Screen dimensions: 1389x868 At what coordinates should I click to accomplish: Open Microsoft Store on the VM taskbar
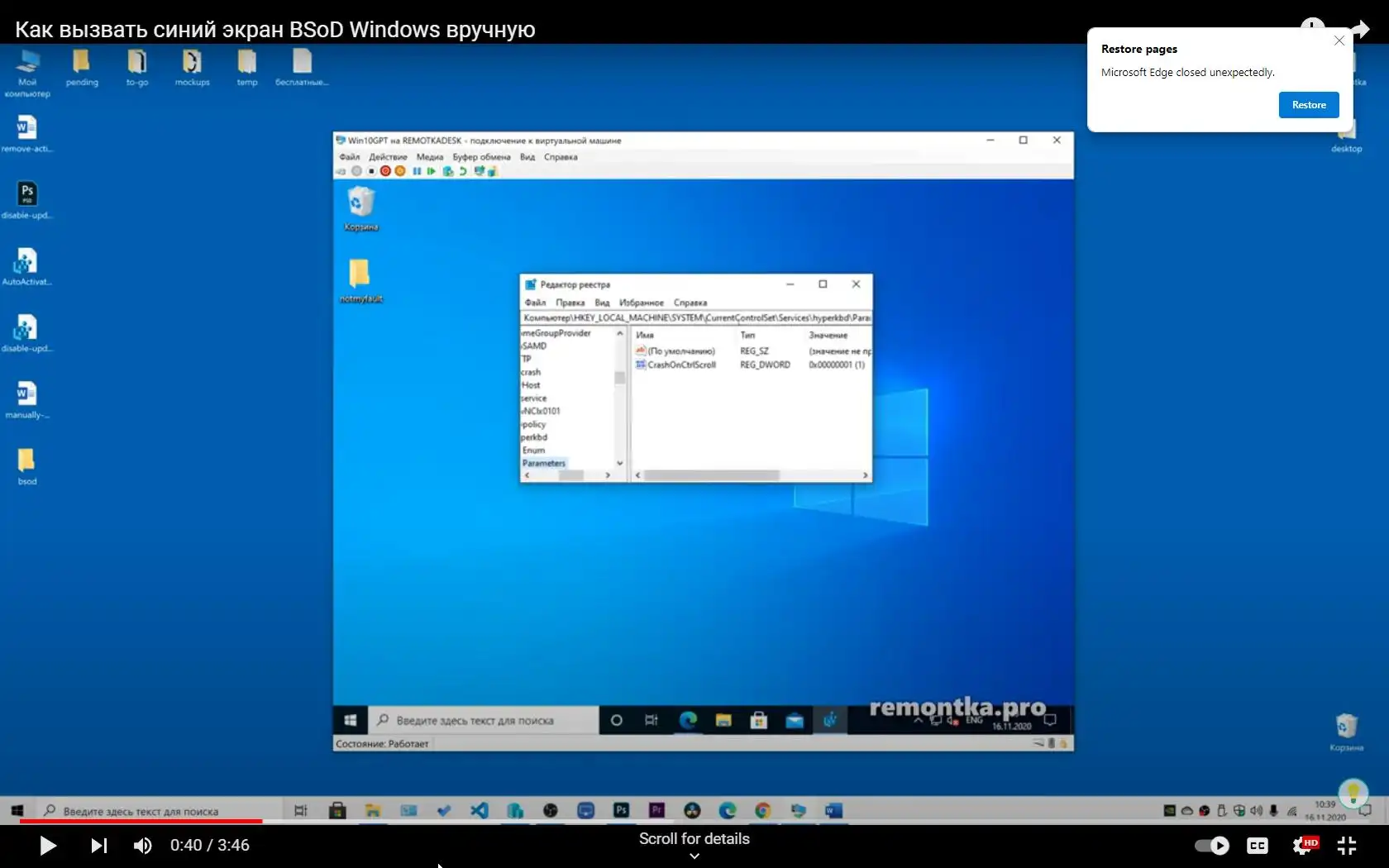click(x=759, y=720)
